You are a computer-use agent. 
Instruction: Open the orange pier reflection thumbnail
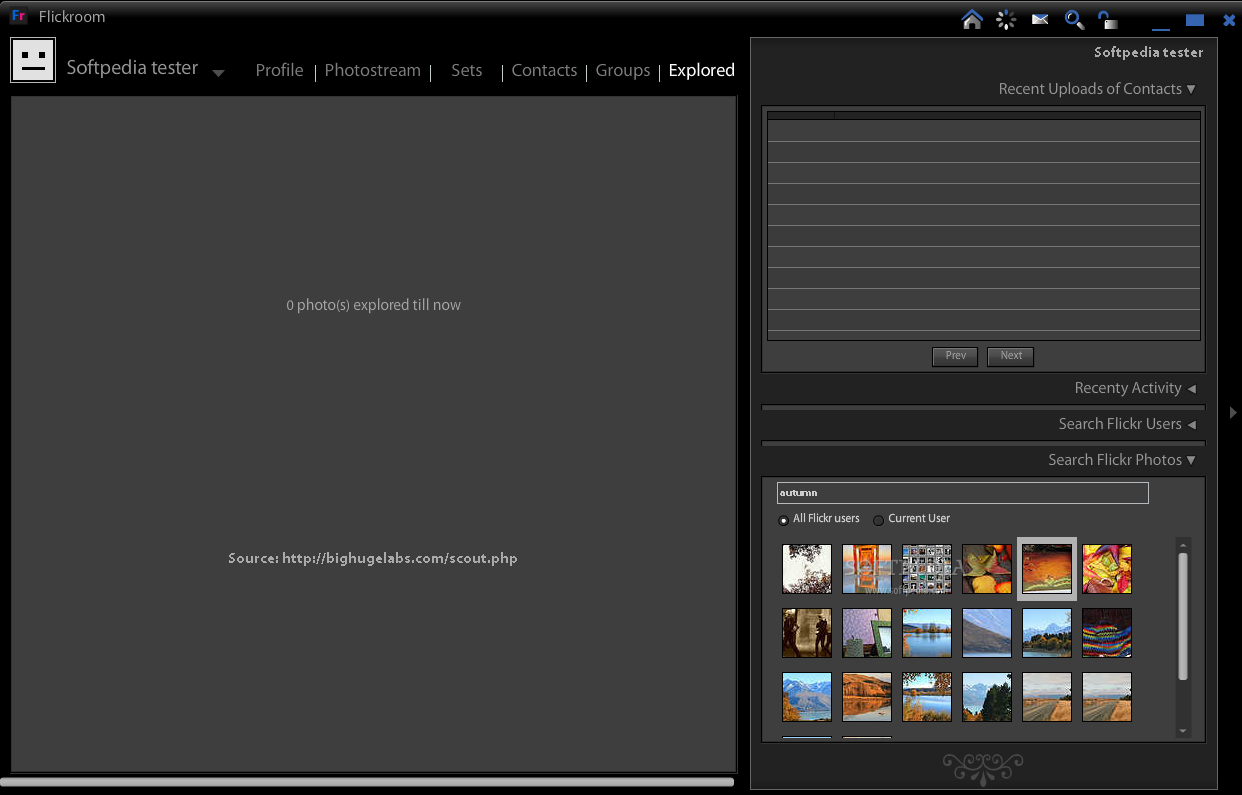point(867,569)
